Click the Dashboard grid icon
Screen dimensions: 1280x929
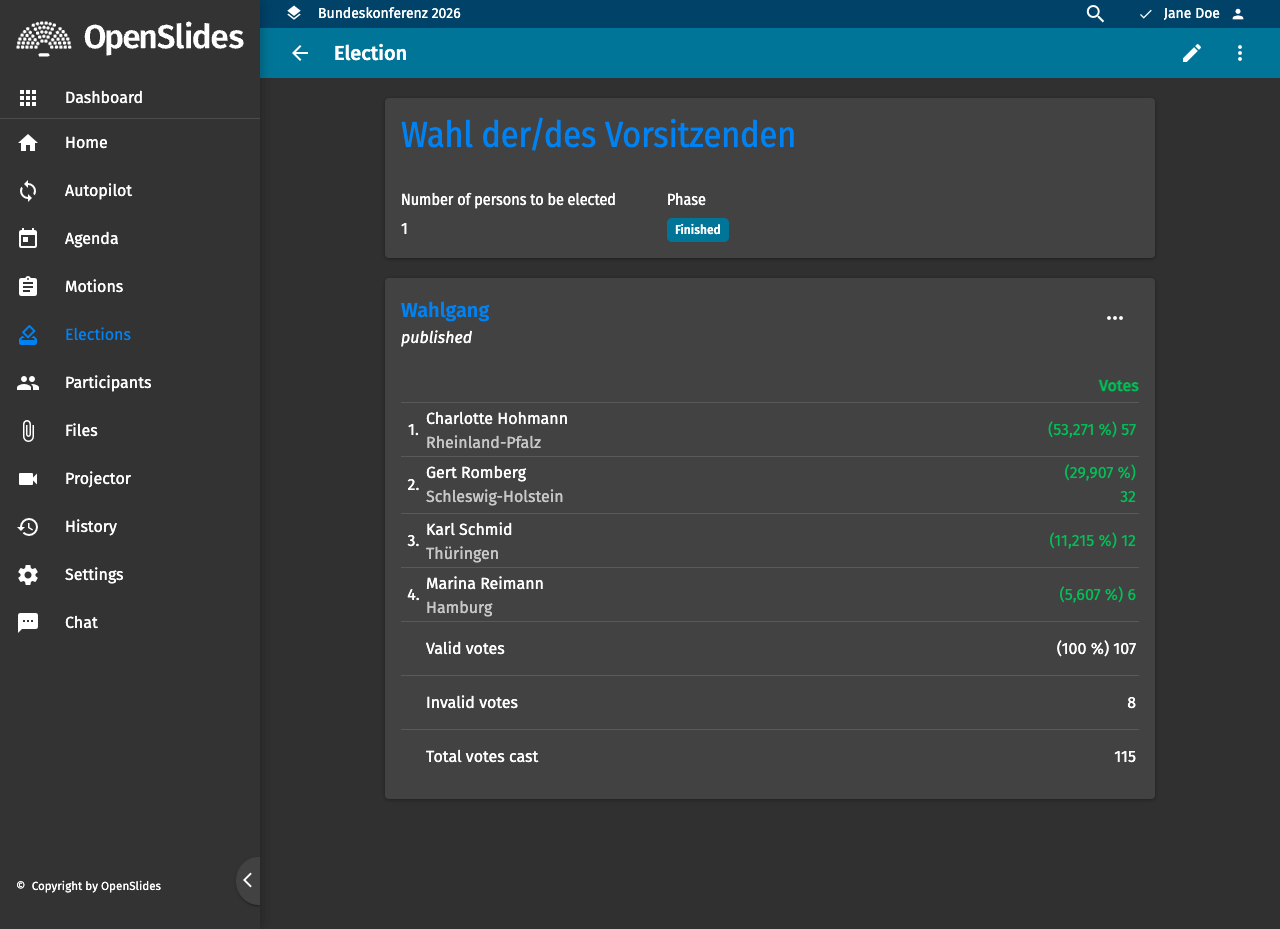tap(28, 98)
